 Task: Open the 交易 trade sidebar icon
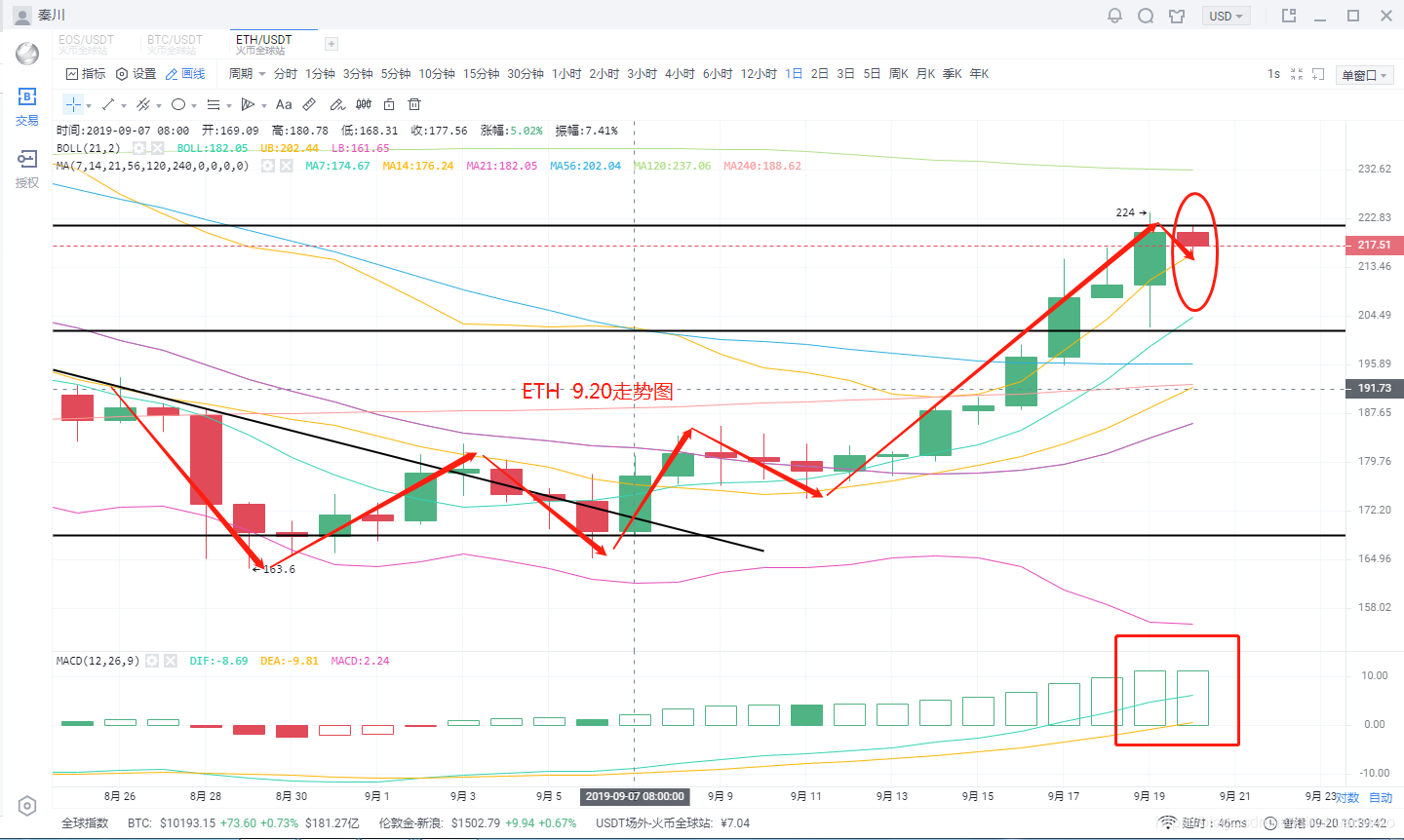(x=27, y=106)
